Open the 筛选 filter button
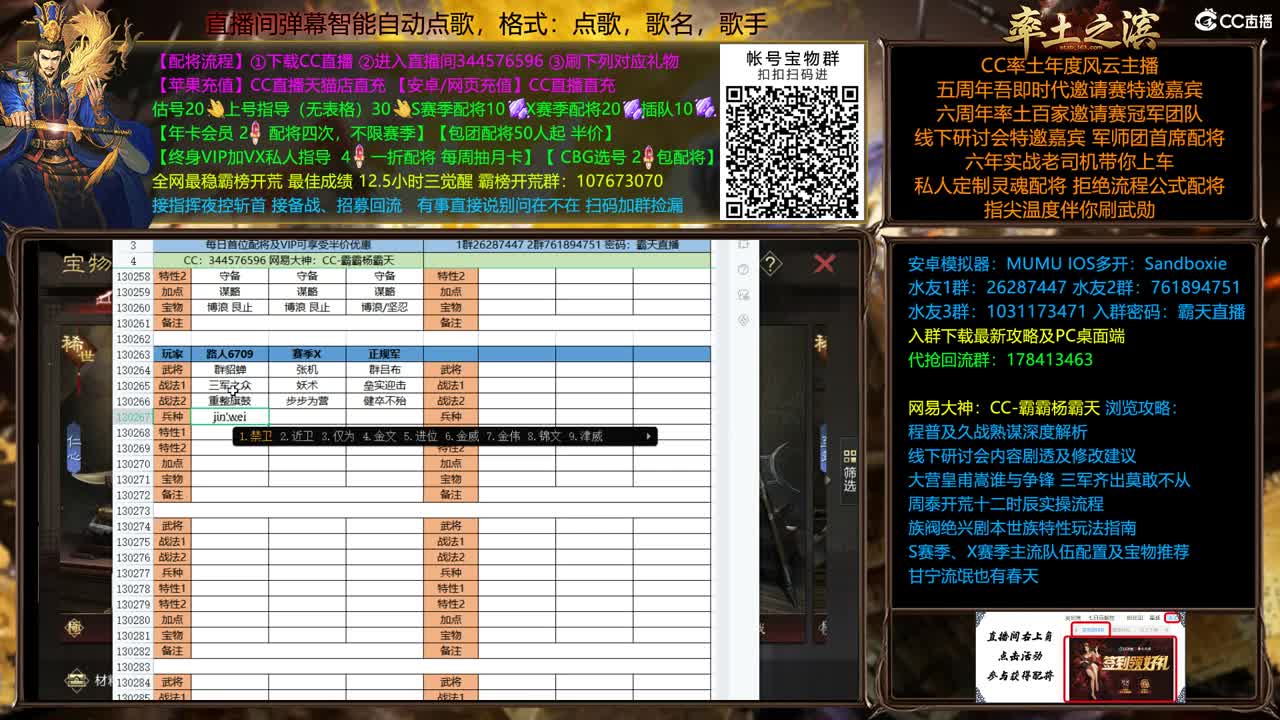Viewport: 1280px width, 720px height. tap(849, 471)
